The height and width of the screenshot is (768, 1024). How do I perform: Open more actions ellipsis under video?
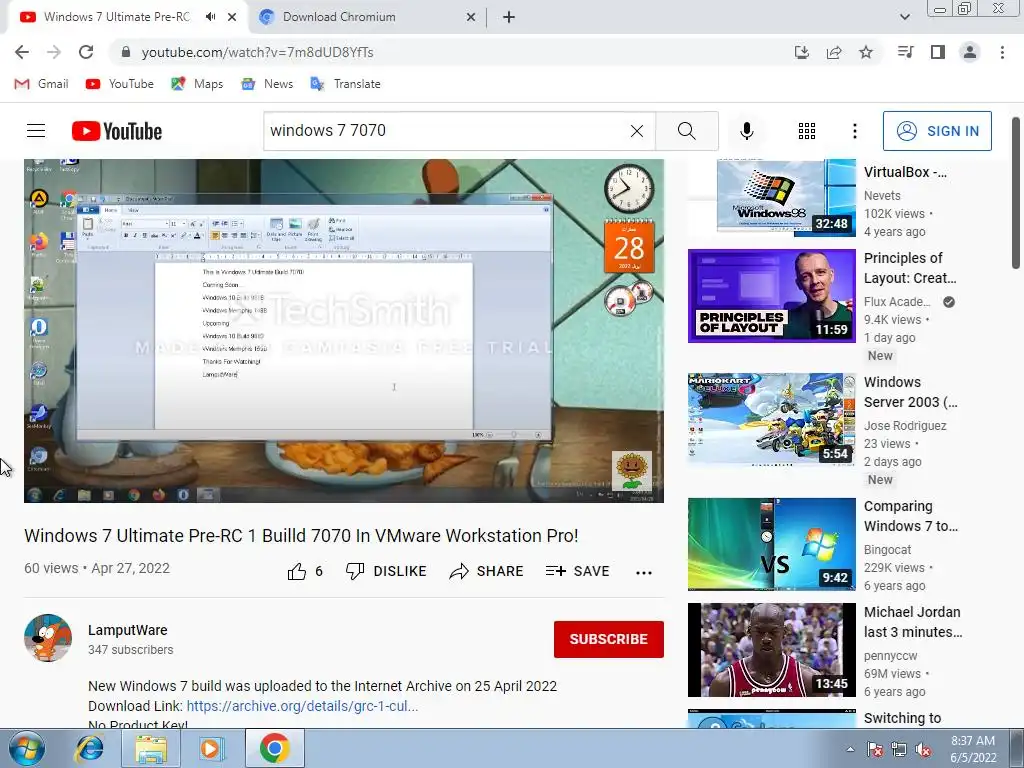(644, 573)
